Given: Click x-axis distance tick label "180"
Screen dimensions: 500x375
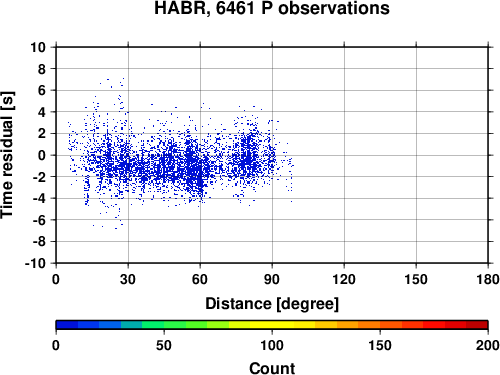Looking at the screenshot, I should click(488, 279).
